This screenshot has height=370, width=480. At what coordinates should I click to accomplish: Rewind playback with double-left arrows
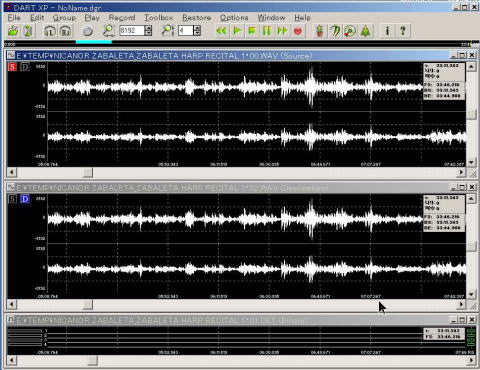pyautogui.click(x=222, y=31)
